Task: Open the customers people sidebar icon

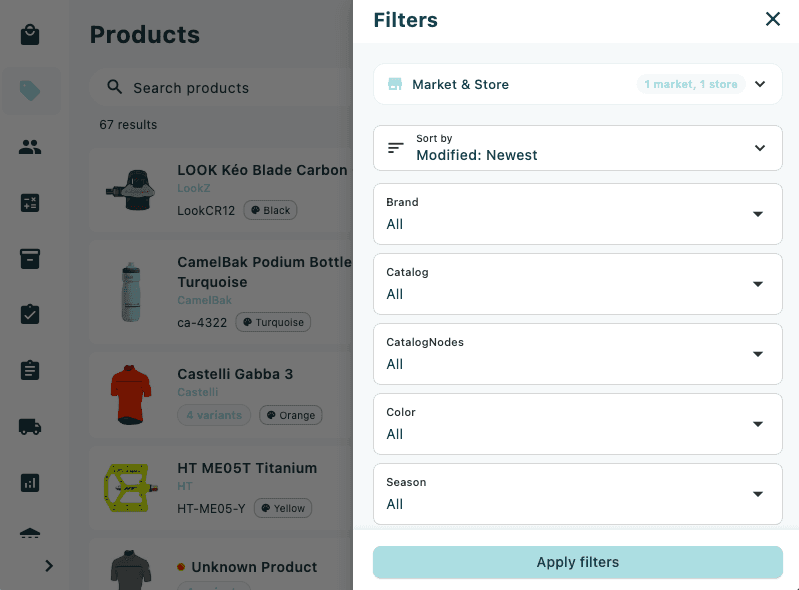Action: (x=30, y=147)
